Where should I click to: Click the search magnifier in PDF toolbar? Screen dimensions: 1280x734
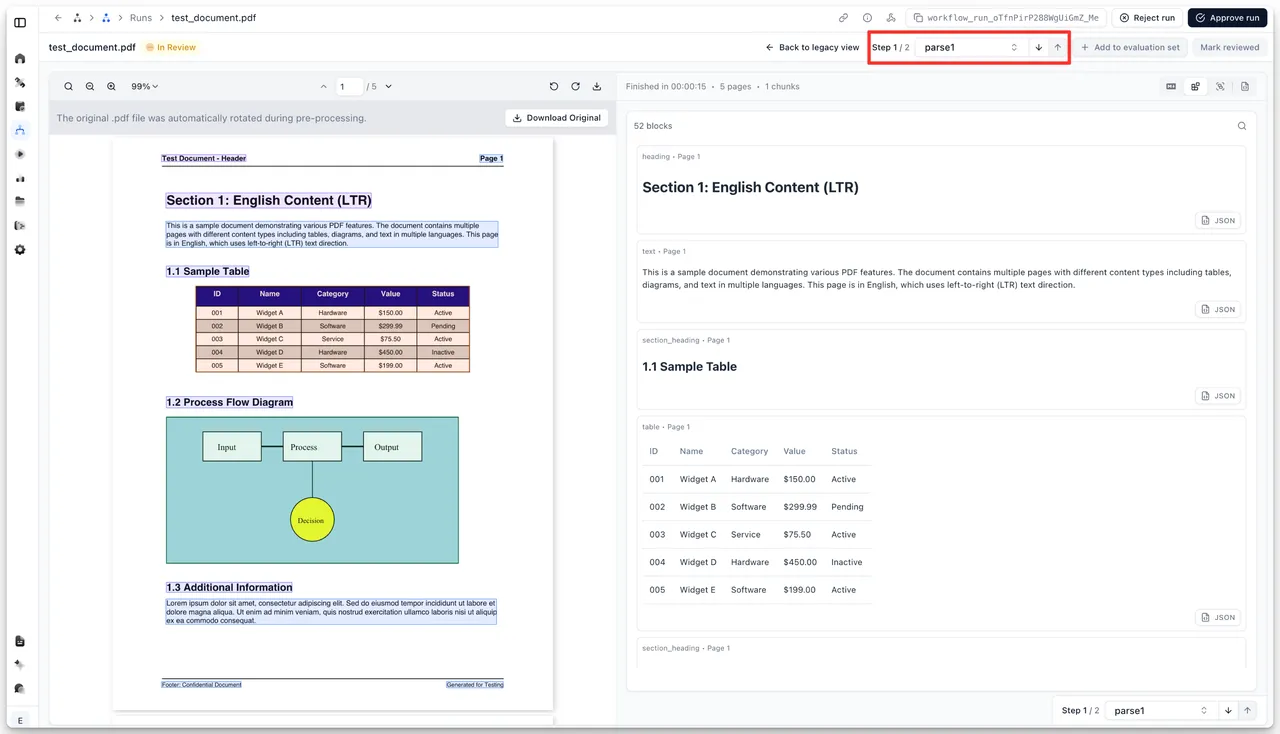click(x=69, y=87)
